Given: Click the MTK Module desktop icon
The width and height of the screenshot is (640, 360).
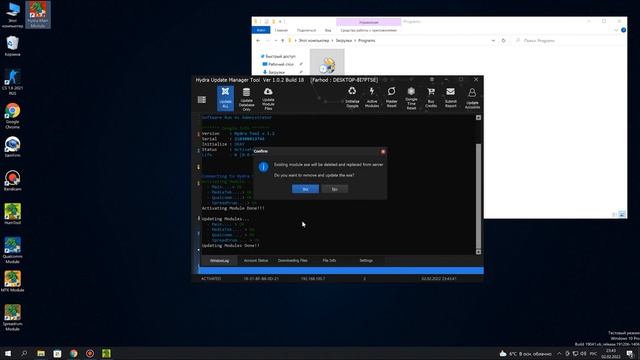Looking at the screenshot, I should pyautogui.click(x=12, y=282).
